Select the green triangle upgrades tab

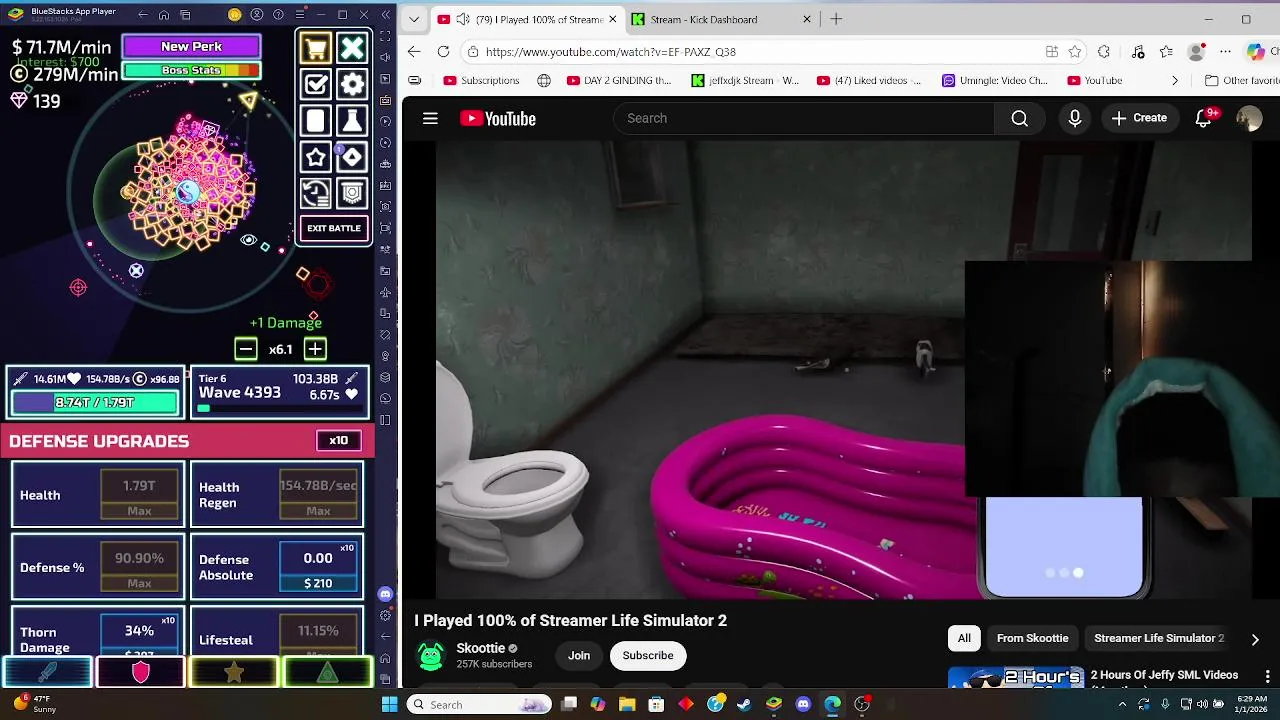point(328,673)
